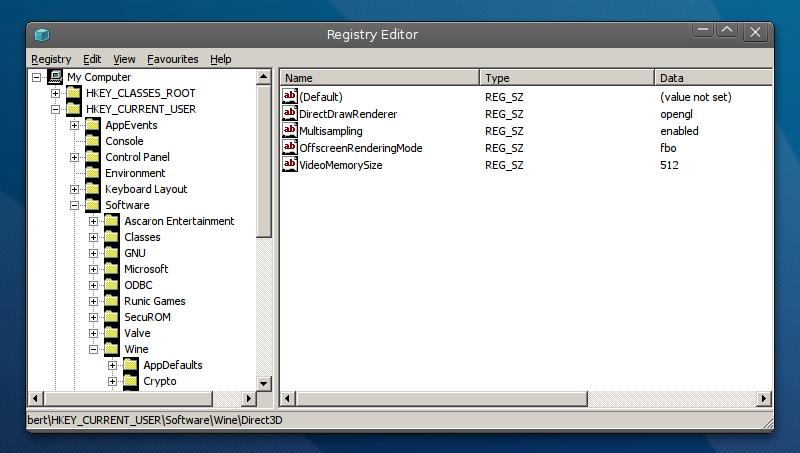
Task: Collapse the HKEY_CURRENT_USER key
Action: point(56,109)
